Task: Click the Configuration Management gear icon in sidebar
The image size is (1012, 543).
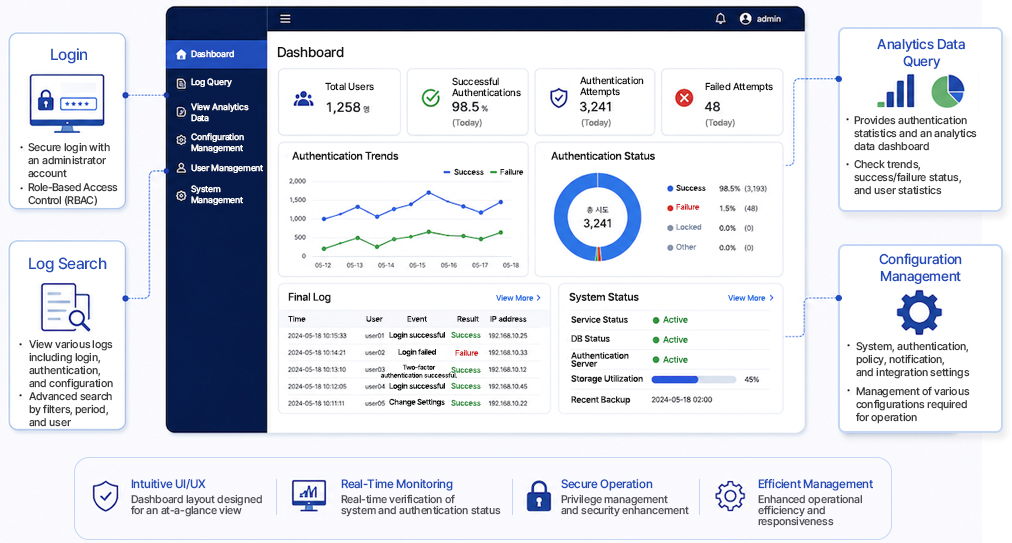Action: tap(181, 139)
